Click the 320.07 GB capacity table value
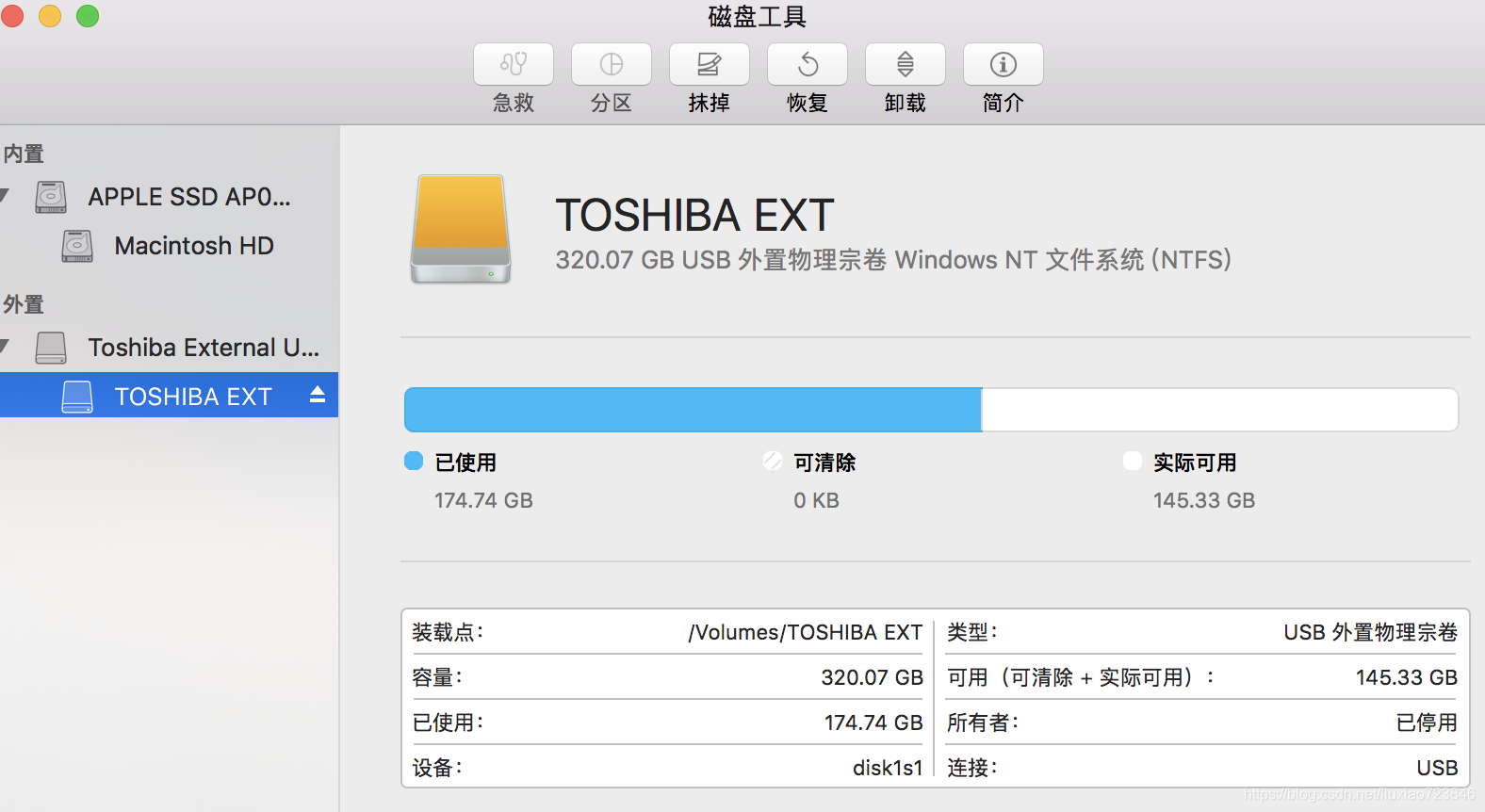 pos(873,677)
